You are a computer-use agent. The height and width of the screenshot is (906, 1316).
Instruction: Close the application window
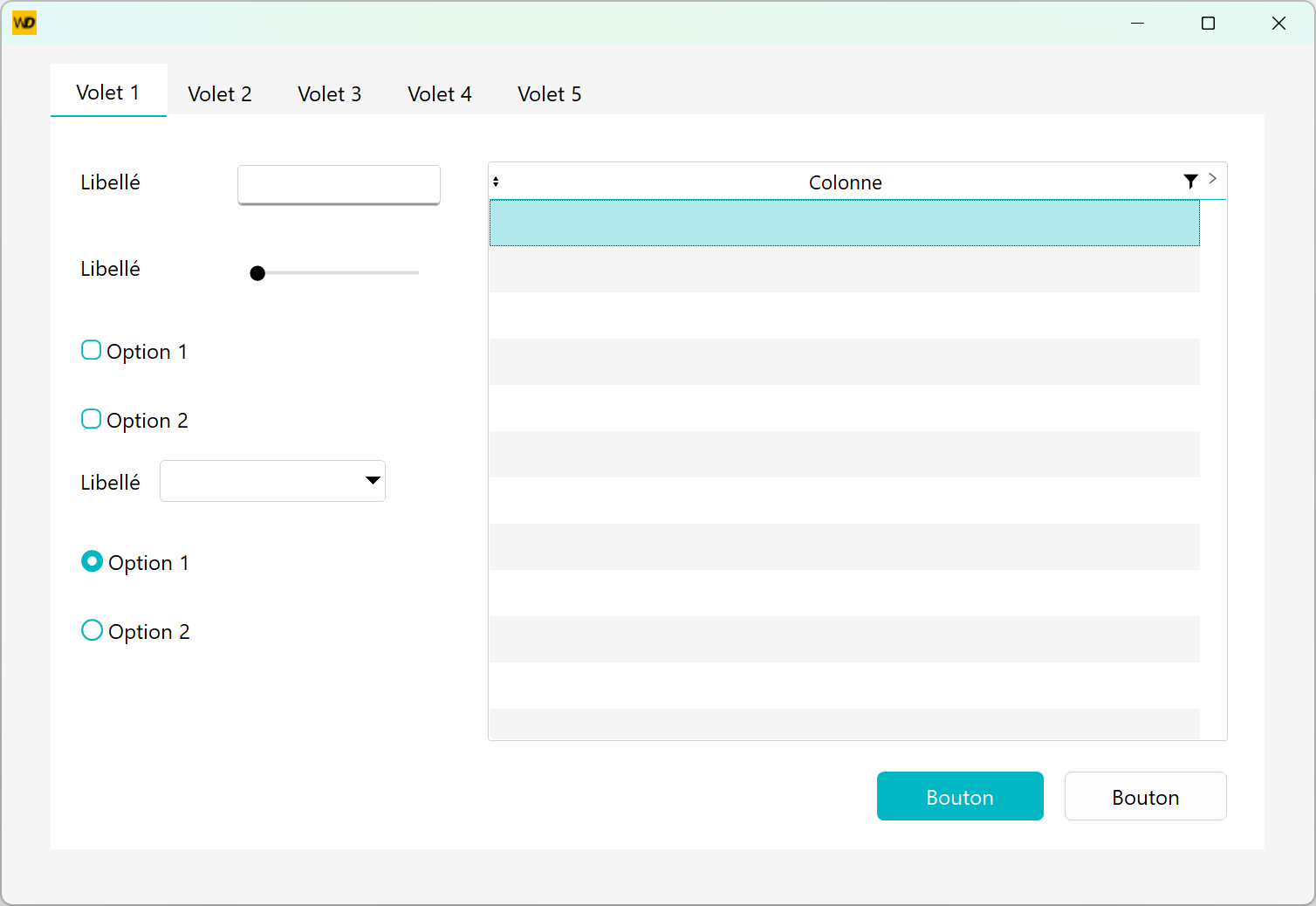(1278, 24)
